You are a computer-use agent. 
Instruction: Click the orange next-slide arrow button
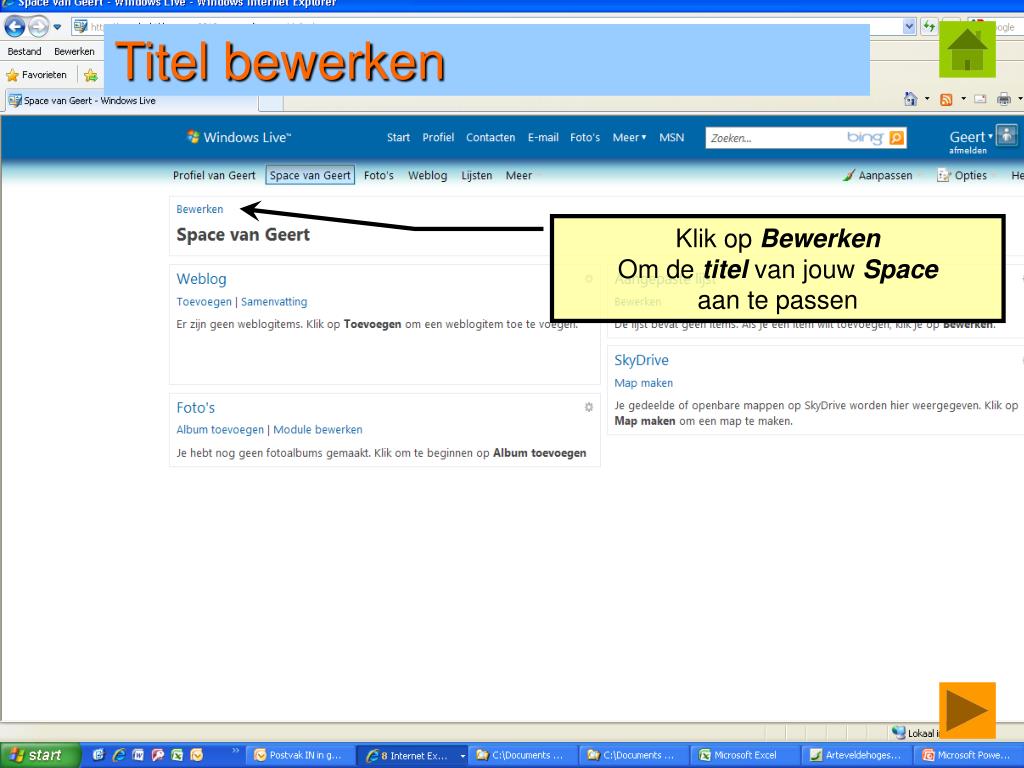(x=967, y=711)
